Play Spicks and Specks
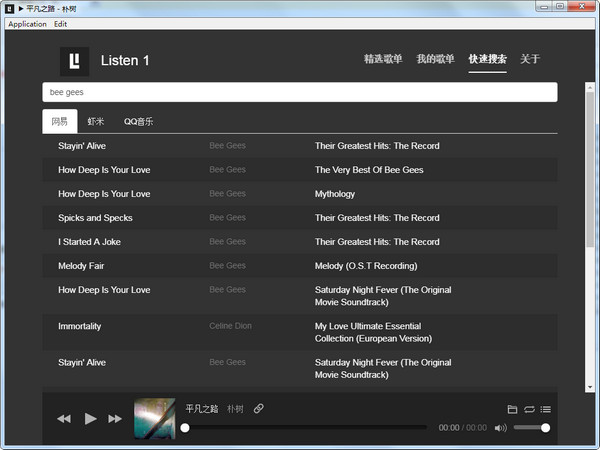Screen dimensions: 600x450 point(95,218)
